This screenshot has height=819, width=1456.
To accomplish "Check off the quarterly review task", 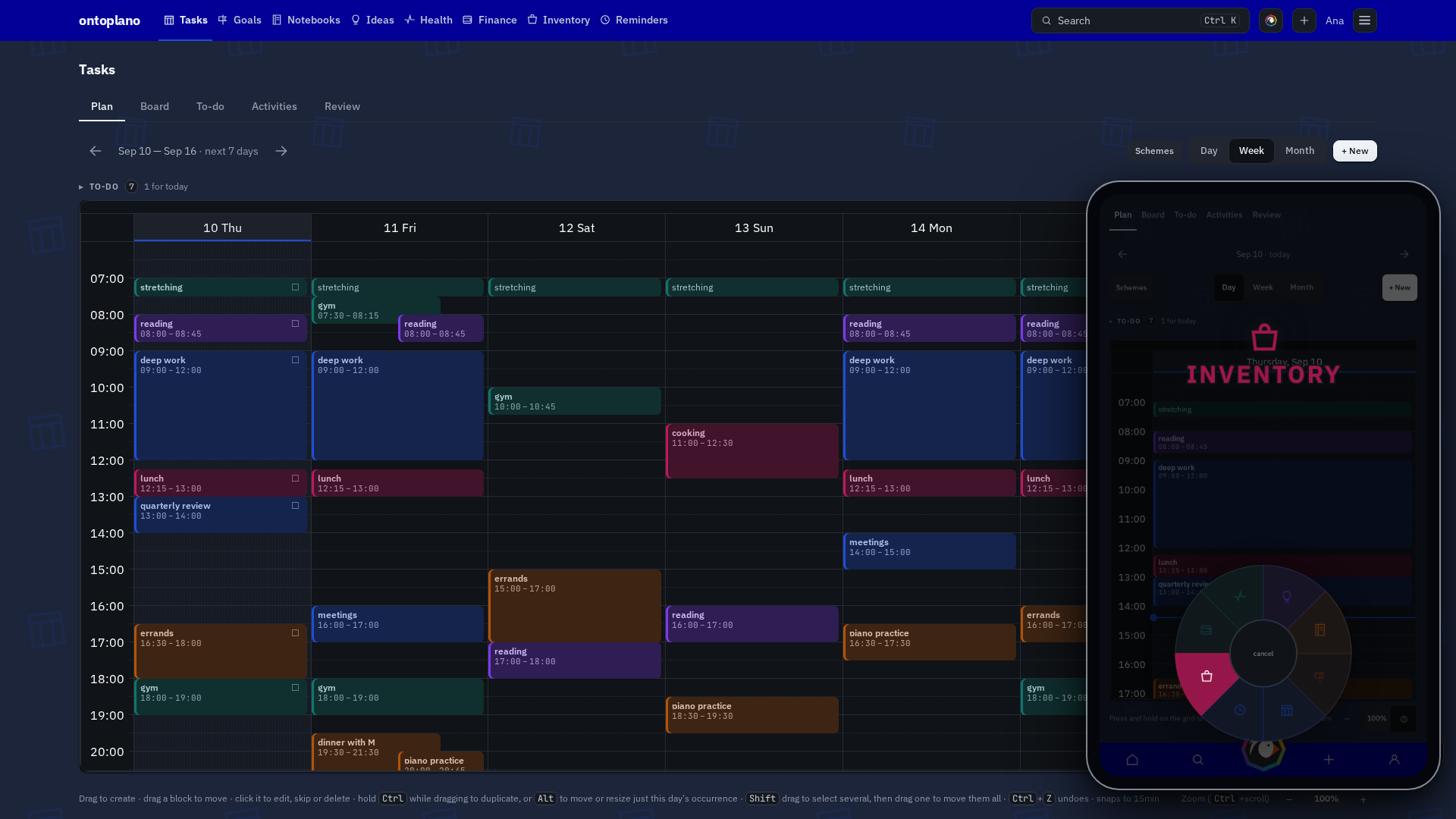I will 296,506.
